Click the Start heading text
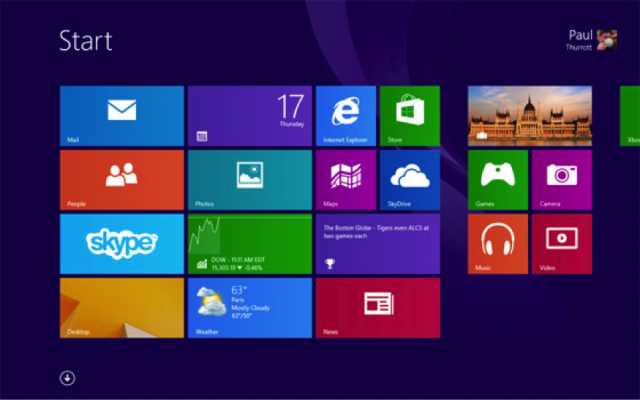 [x=86, y=40]
